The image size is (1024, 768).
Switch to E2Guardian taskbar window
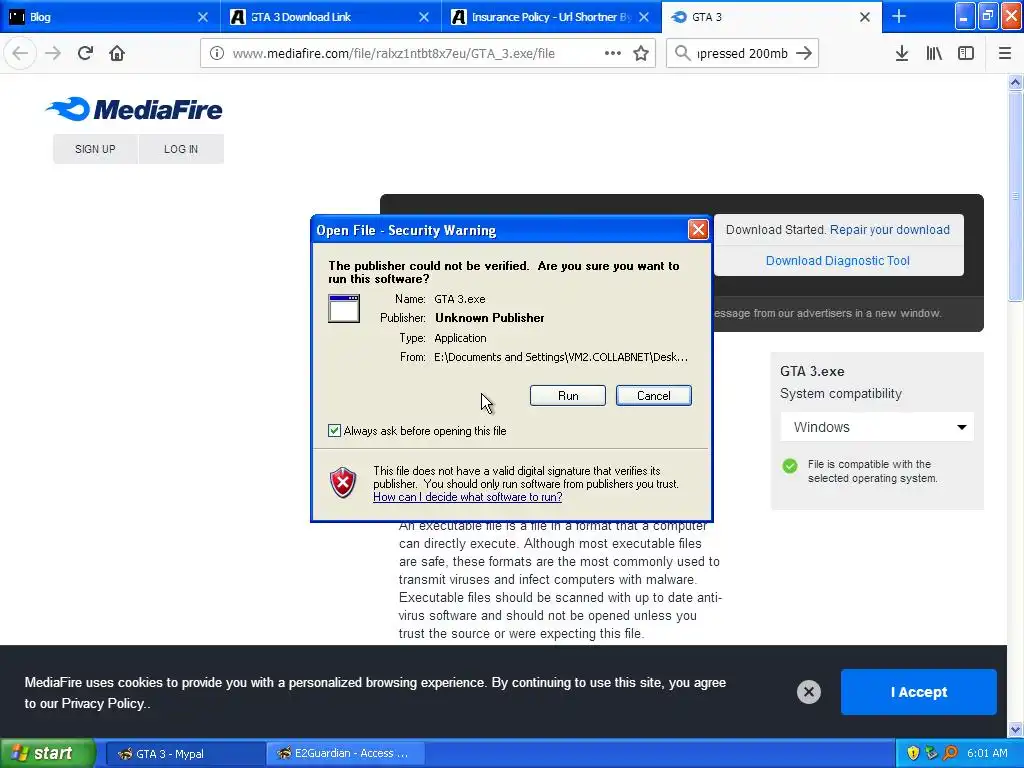345,754
